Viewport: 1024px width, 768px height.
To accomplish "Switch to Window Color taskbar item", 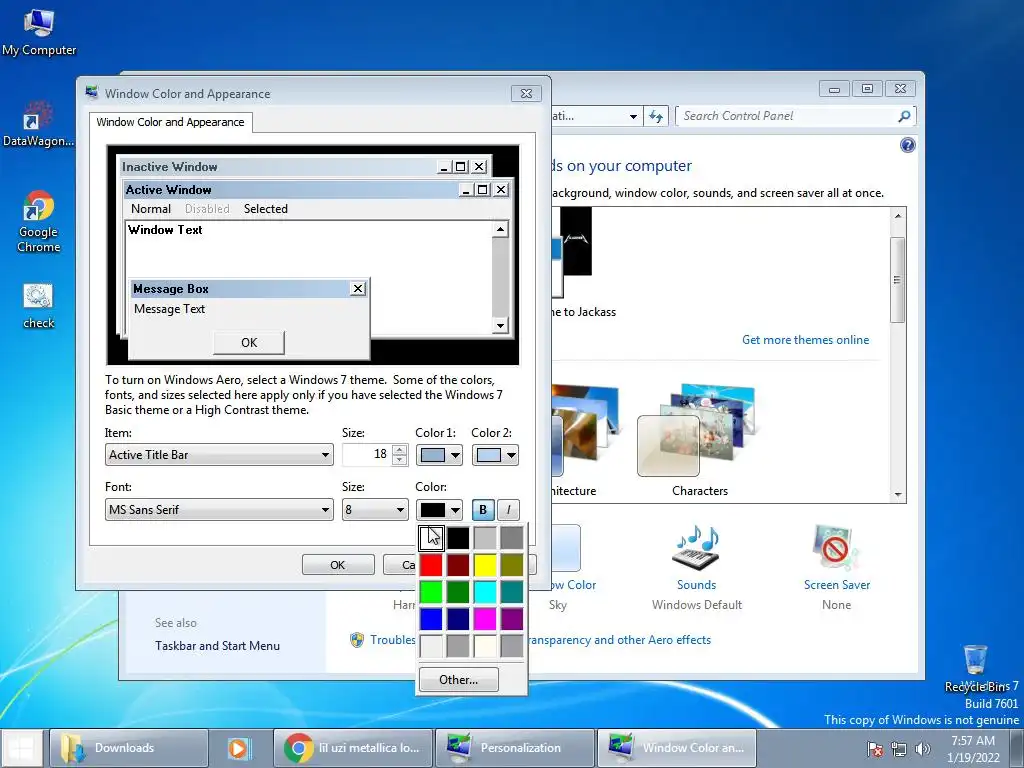I will tap(677, 748).
